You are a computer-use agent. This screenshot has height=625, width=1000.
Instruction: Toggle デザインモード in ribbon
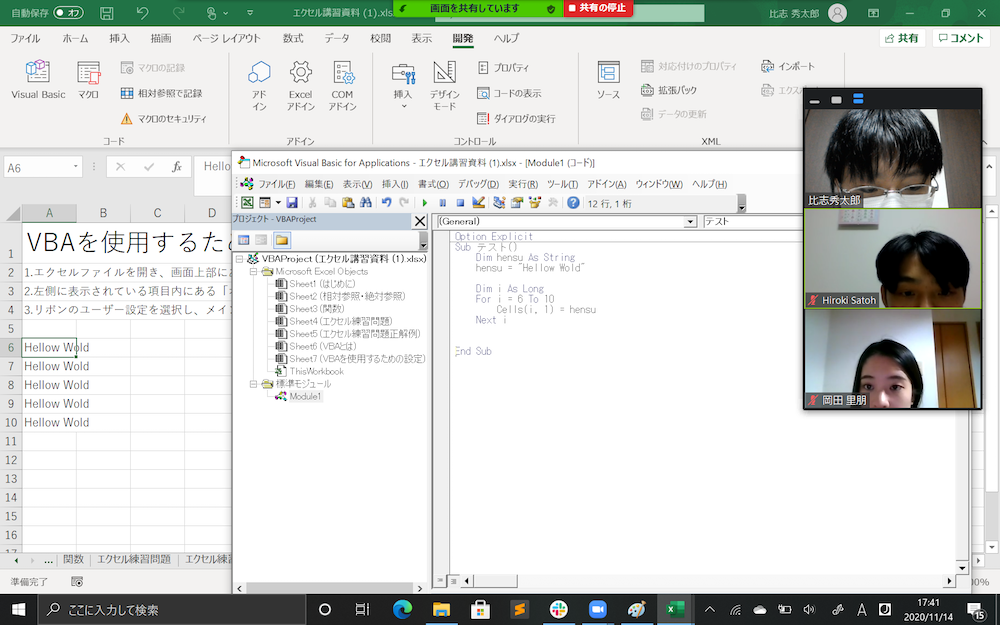(445, 85)
